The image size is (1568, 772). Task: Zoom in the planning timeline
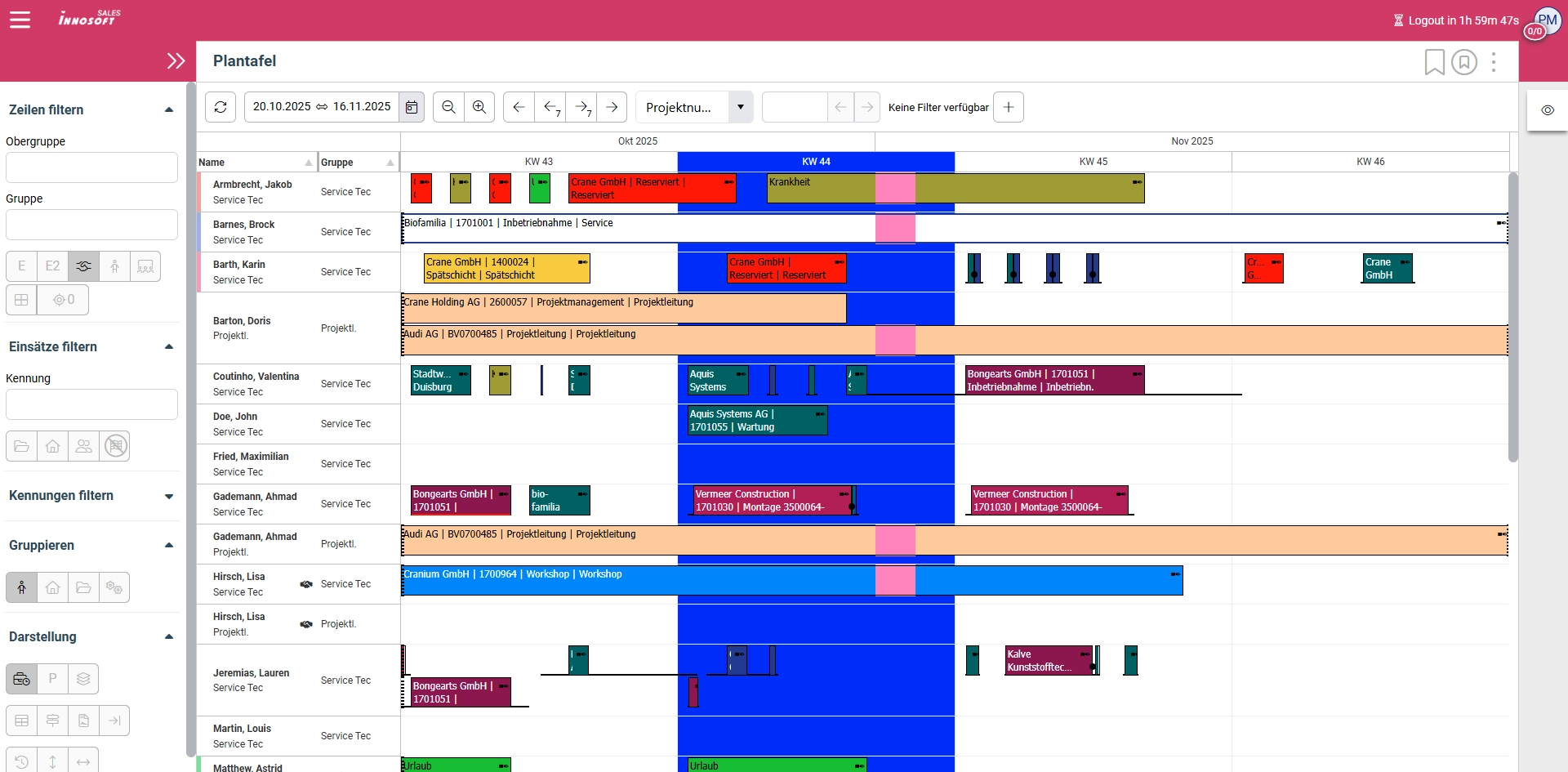[479, 107]
